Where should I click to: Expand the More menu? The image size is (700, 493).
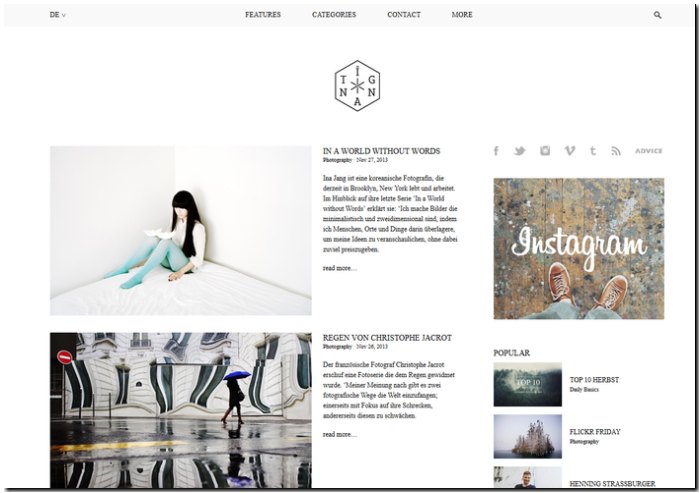tap(462, 15)
